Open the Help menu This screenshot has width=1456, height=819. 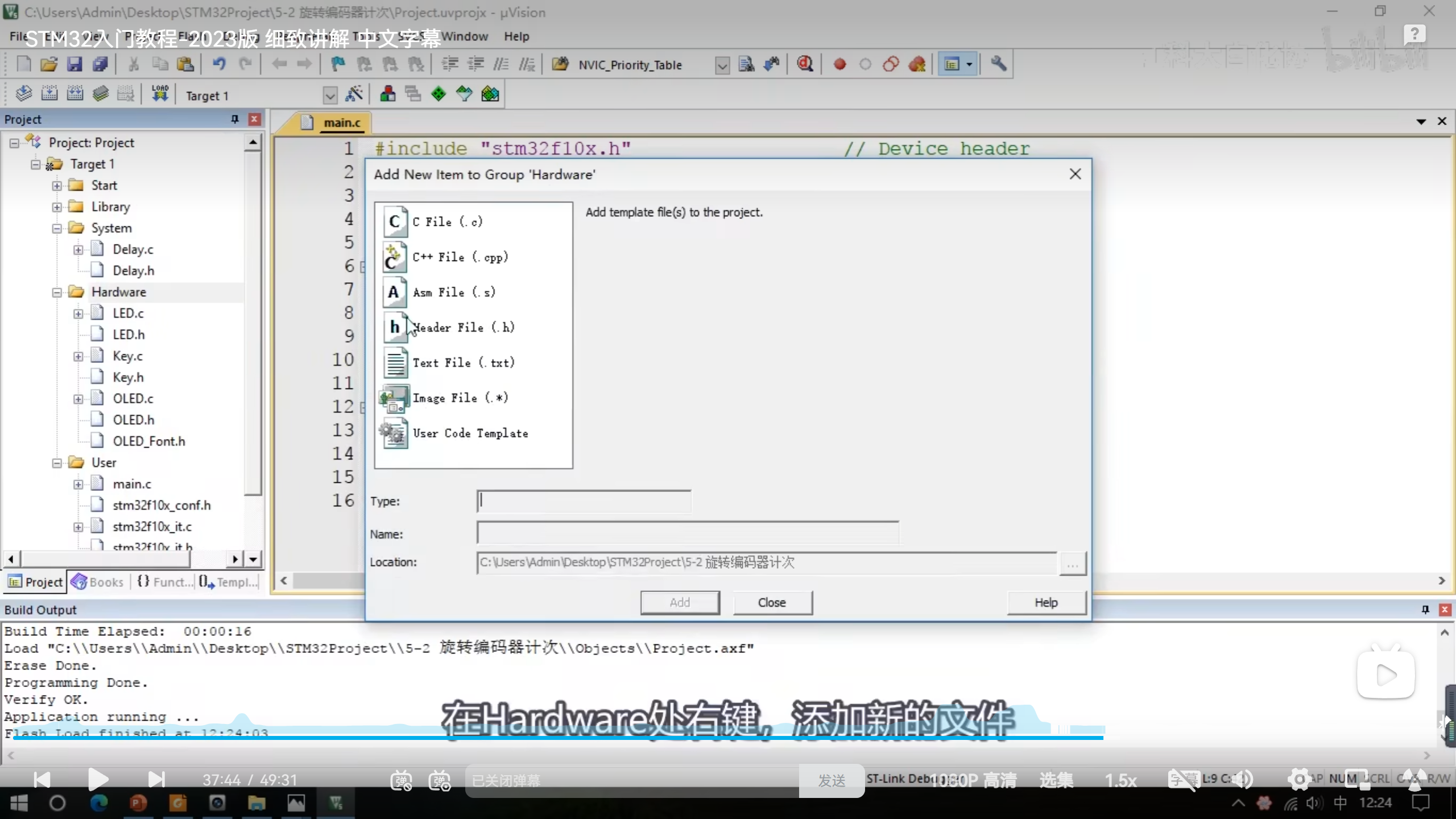pos(516,36)
